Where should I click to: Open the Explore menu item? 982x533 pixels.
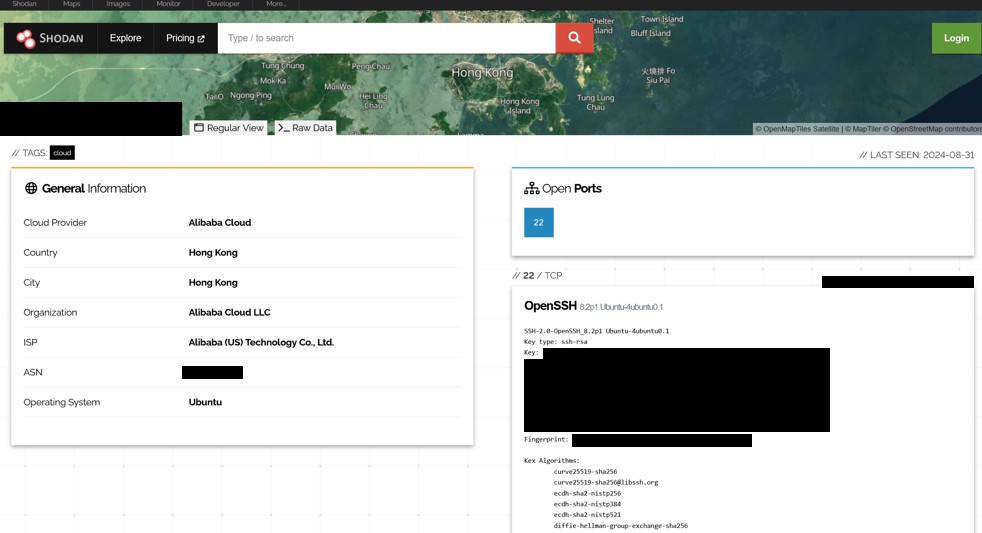(x=125, y=38)
